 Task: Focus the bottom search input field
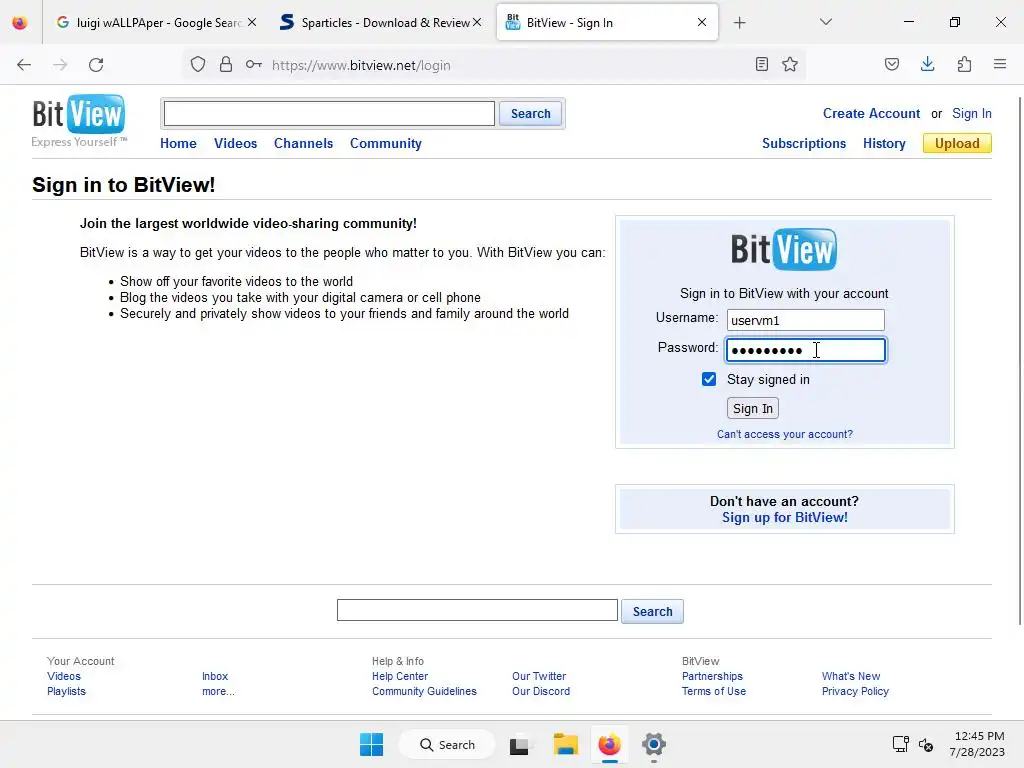coord(477,611)
